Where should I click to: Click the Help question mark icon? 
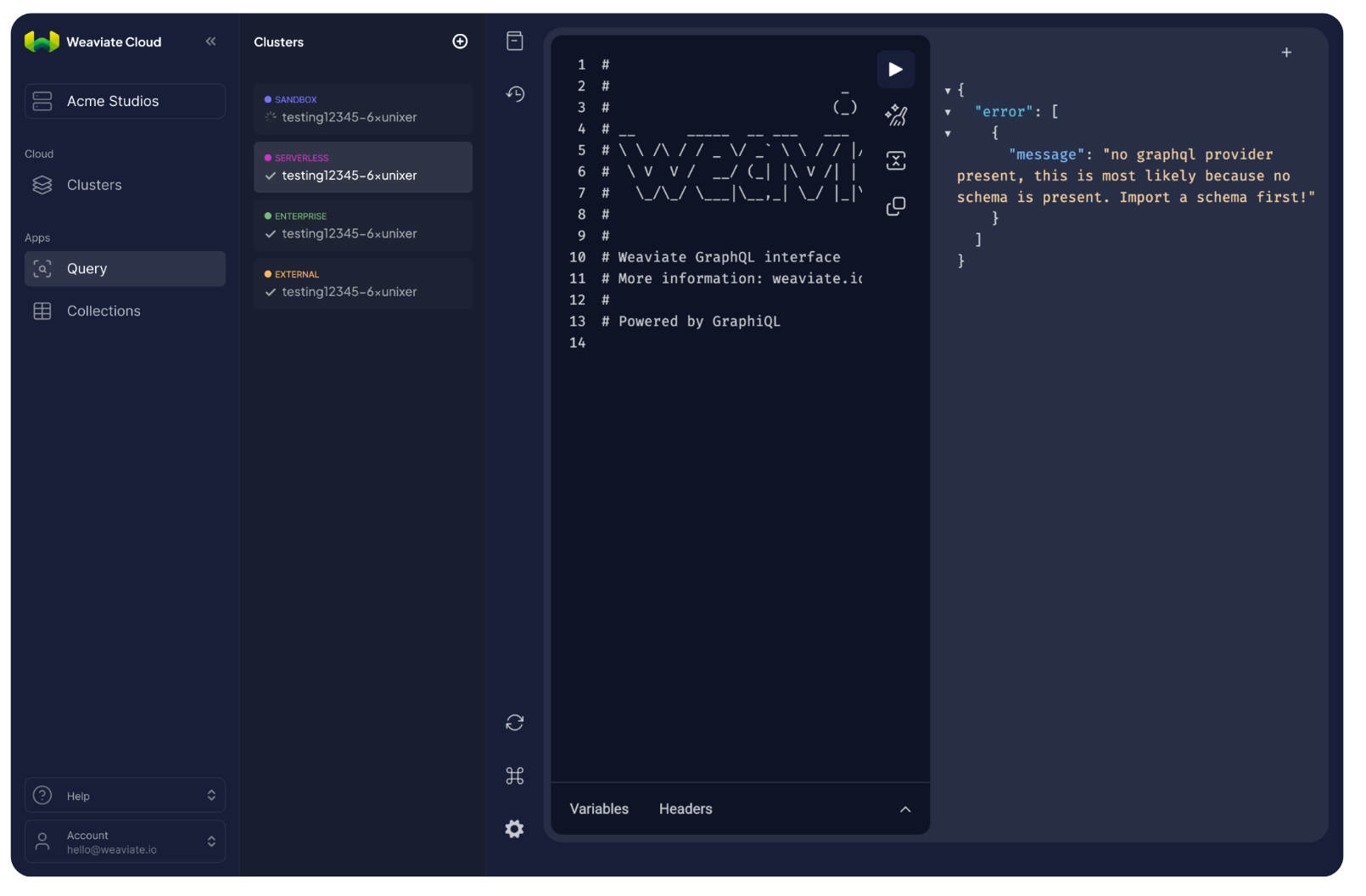point(42,796)
